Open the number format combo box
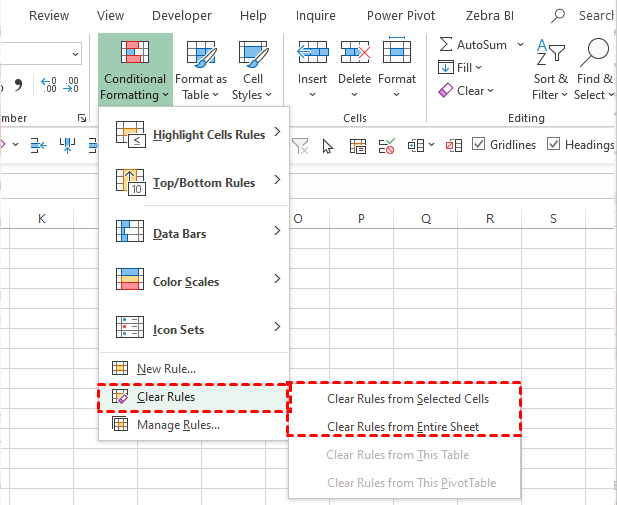The height and width of the screenshot is (505, 617). pos(41,54)
